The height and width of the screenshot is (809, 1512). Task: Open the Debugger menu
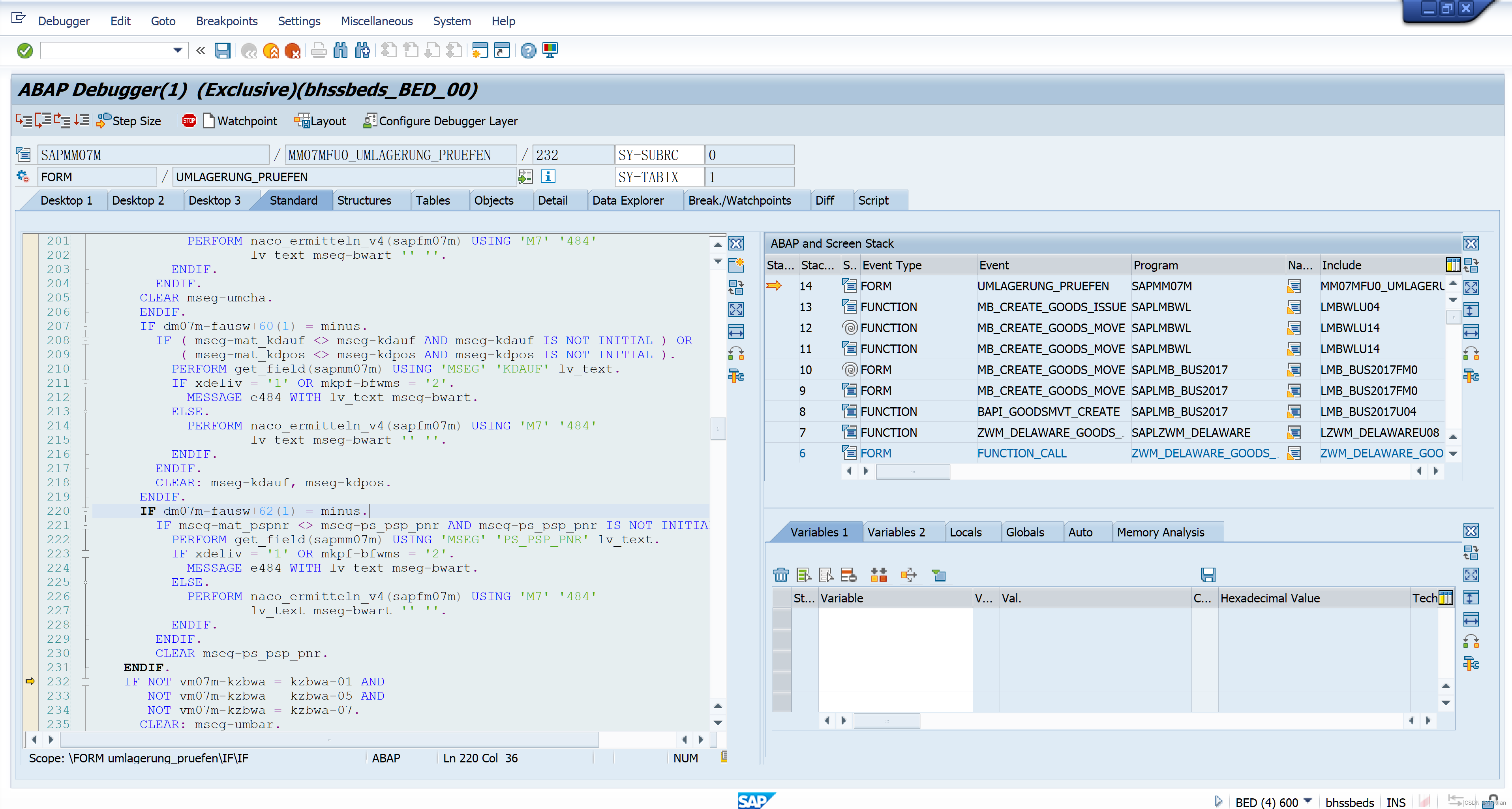click(64, 21)
